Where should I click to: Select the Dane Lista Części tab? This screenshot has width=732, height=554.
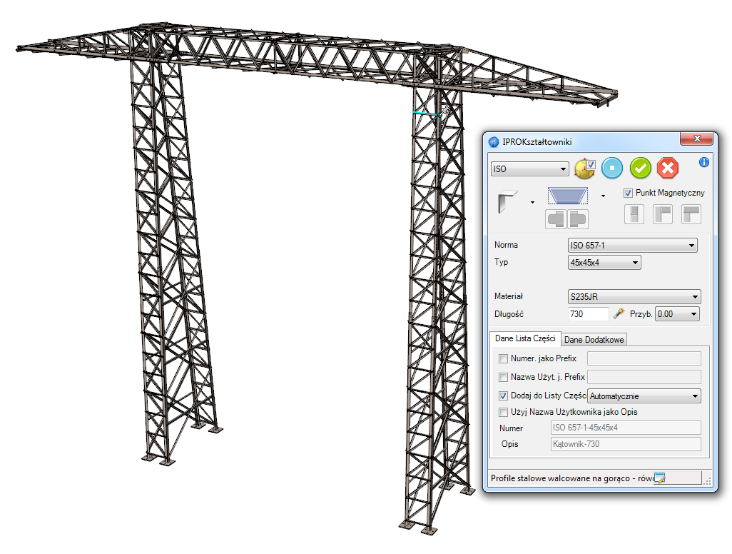(x=525, y=339)
